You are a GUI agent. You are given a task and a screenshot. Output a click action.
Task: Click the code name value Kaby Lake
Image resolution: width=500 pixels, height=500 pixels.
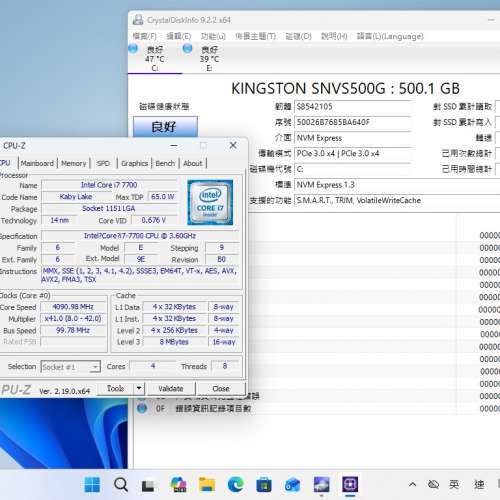[76, 197]
